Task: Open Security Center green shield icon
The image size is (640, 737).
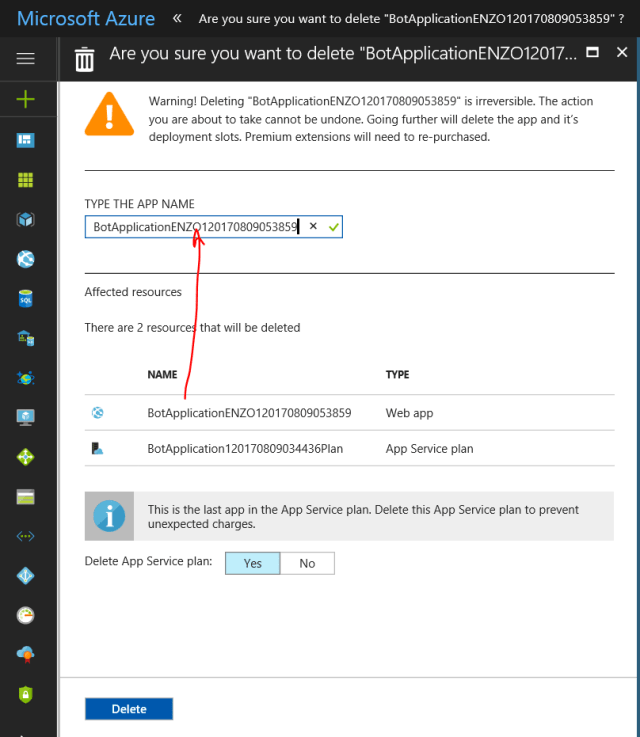Action: tap(25, 695)
